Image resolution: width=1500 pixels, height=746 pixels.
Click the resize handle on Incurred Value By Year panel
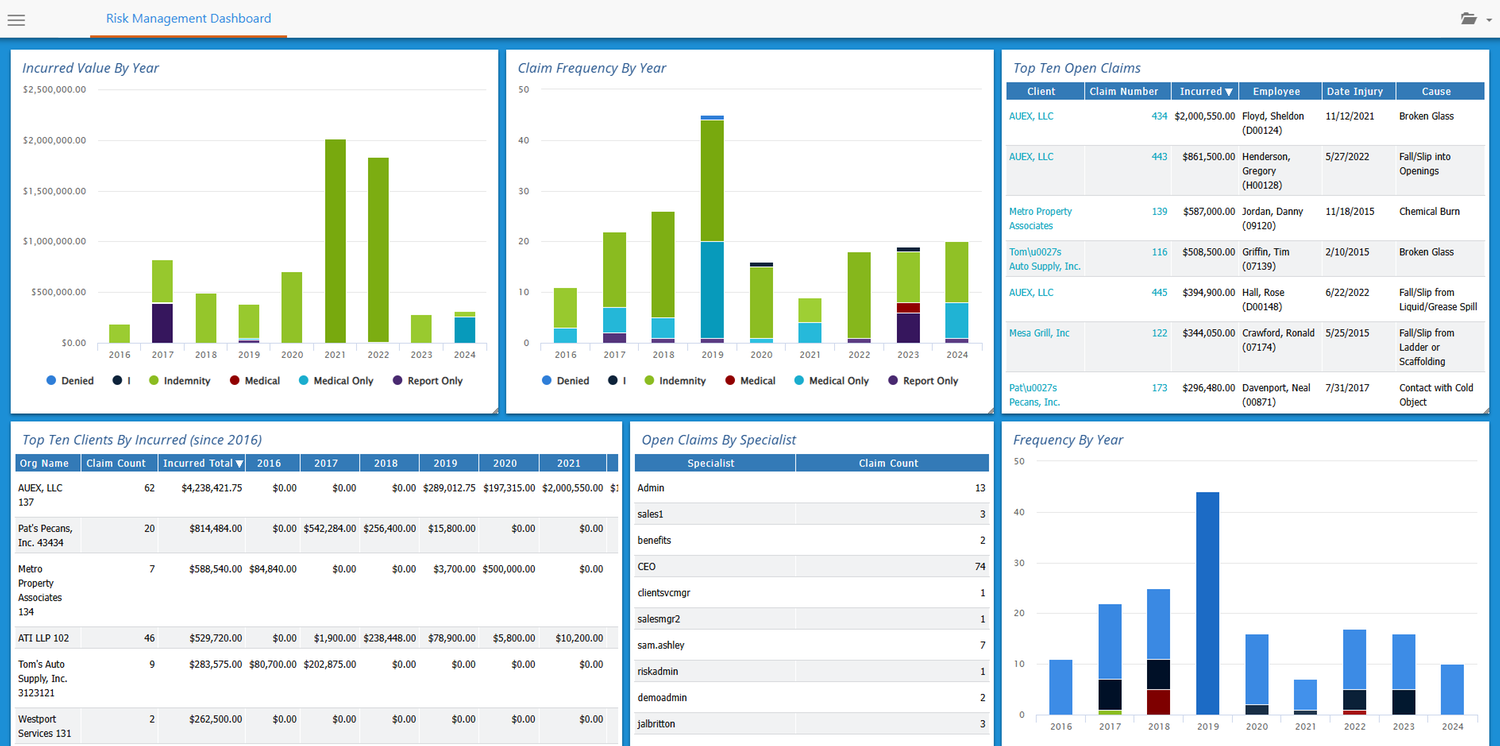pos(495,410)
